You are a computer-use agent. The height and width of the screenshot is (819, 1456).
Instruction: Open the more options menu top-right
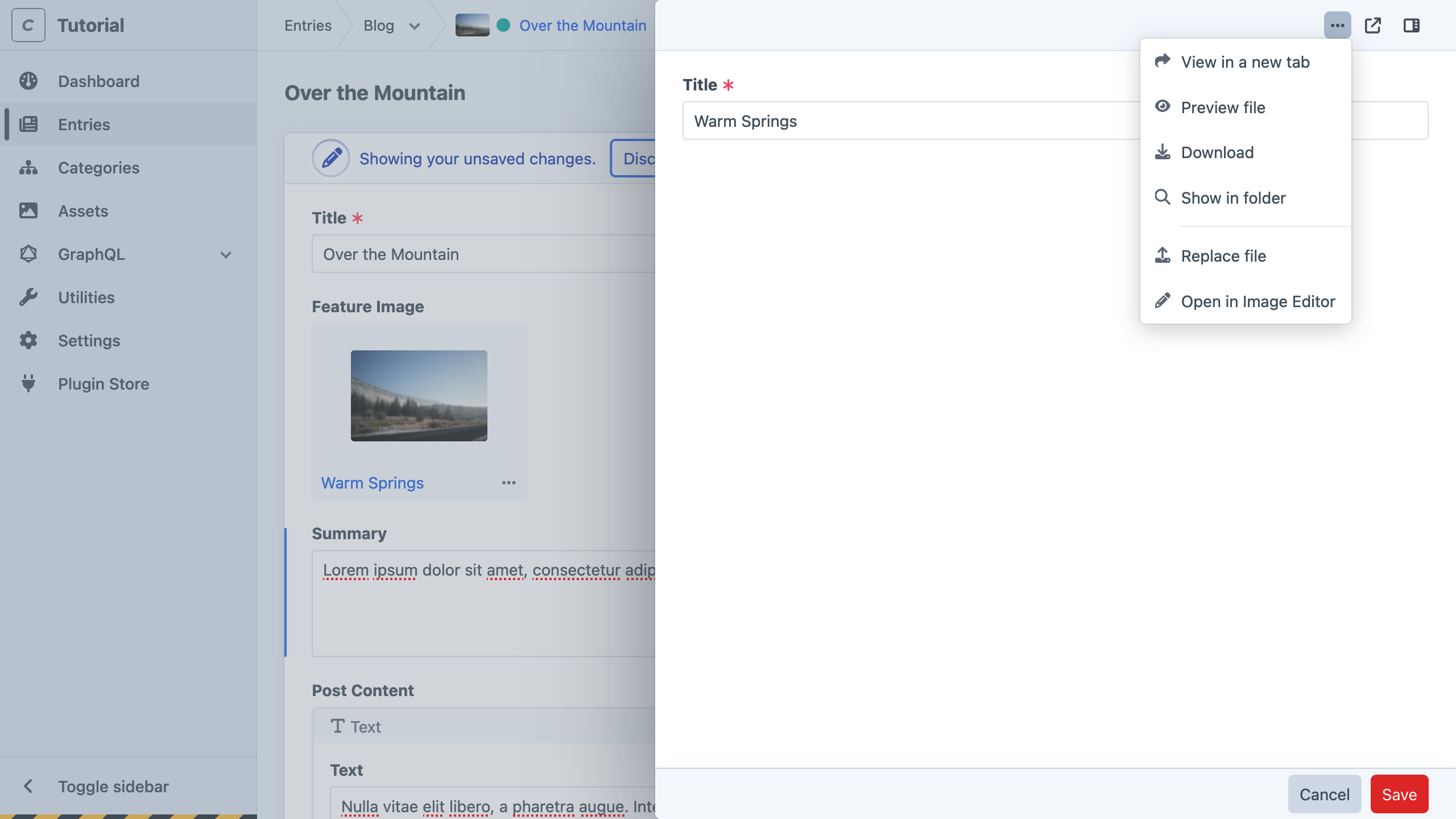click(1337, 25)
